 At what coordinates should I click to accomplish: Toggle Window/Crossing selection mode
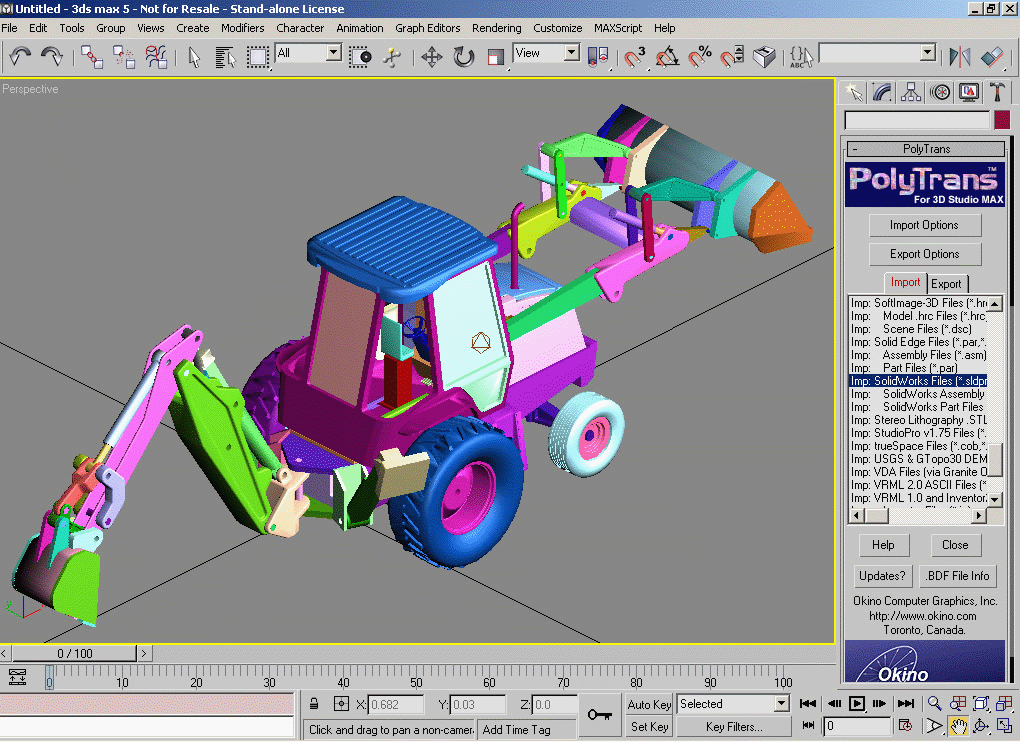360,57
